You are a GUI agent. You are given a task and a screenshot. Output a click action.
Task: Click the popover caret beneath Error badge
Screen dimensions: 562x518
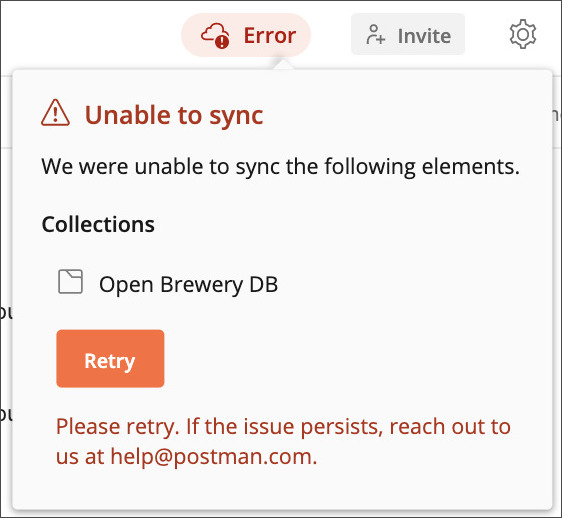coord(283,65)
